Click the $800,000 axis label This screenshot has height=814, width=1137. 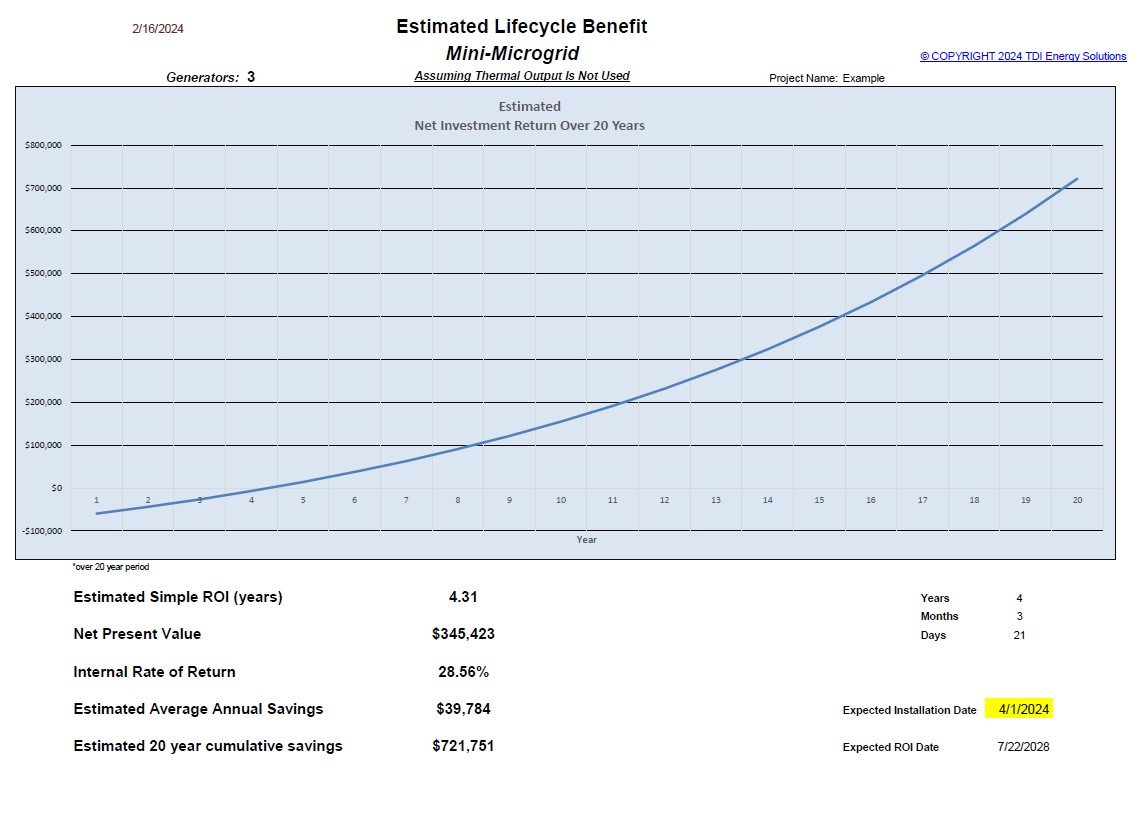(44, 144)
